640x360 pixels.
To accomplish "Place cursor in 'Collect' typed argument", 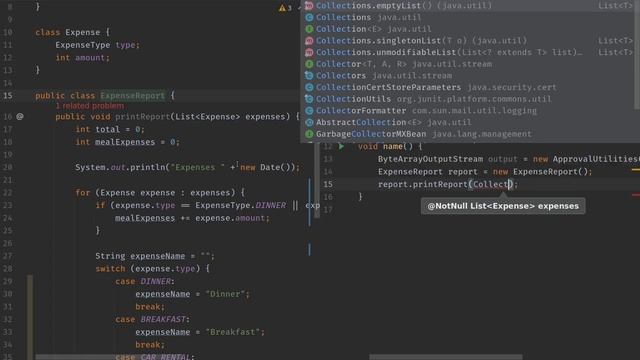I will [x=492, y=184].
